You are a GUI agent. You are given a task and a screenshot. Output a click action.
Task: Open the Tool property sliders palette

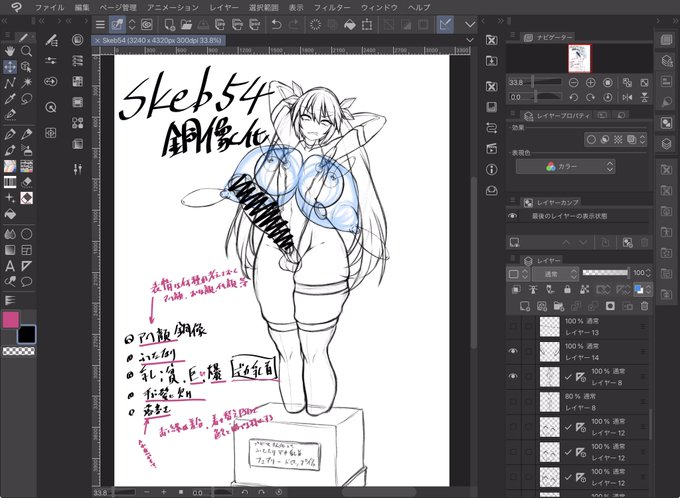[51, 61]
